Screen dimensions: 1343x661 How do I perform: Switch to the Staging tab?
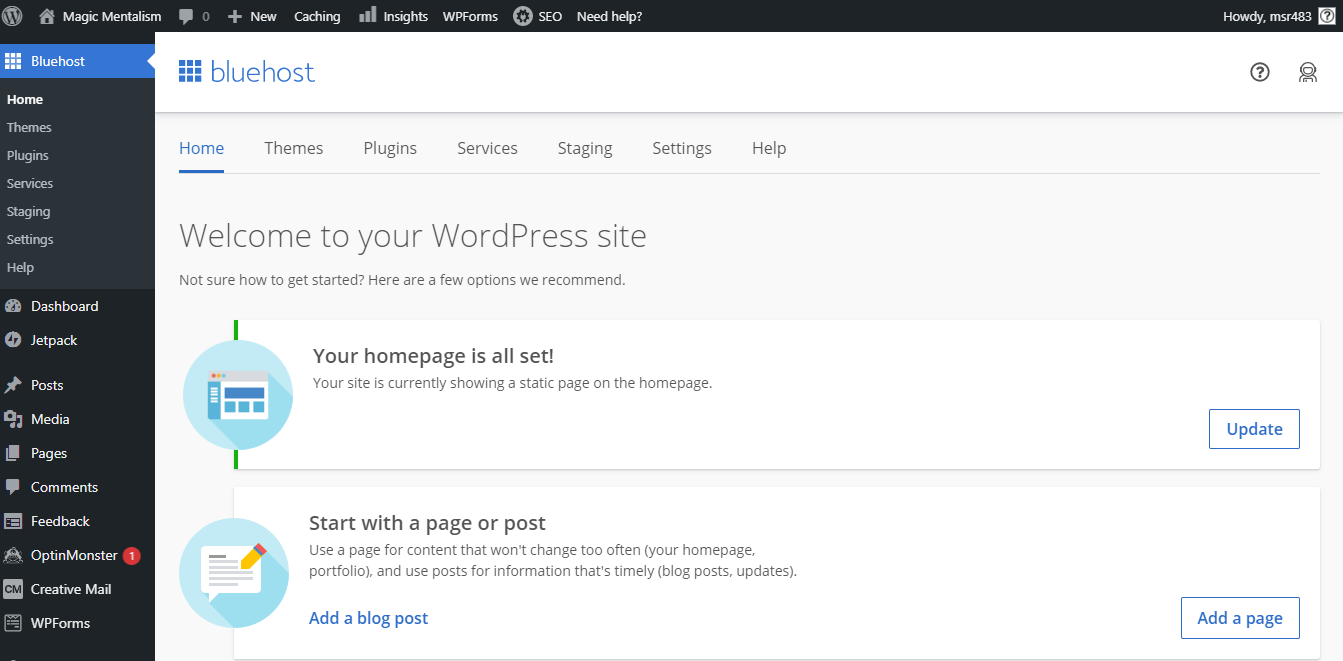coord(585,148)
